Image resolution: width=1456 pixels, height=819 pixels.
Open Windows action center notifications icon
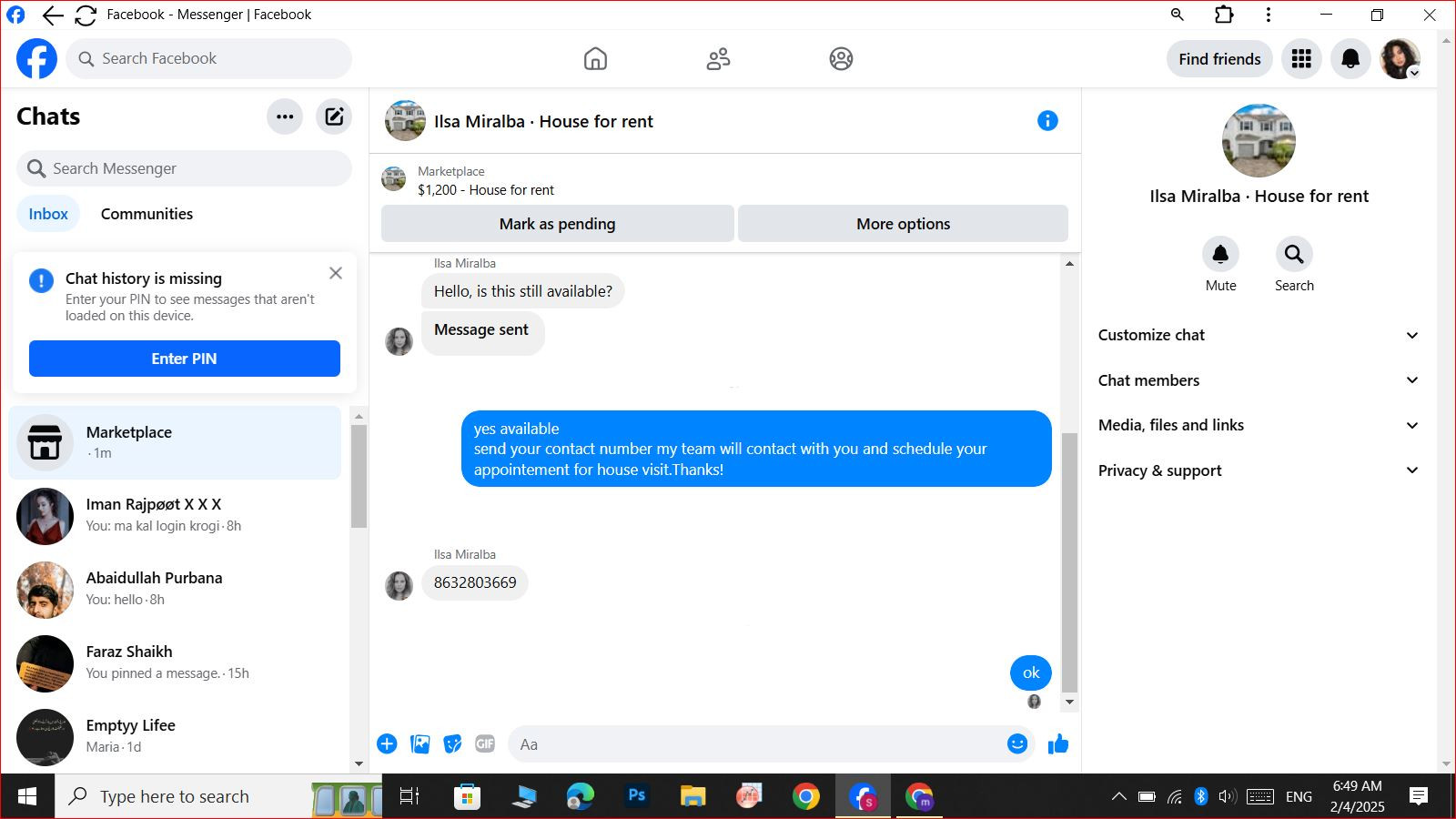click(1418, 796)
